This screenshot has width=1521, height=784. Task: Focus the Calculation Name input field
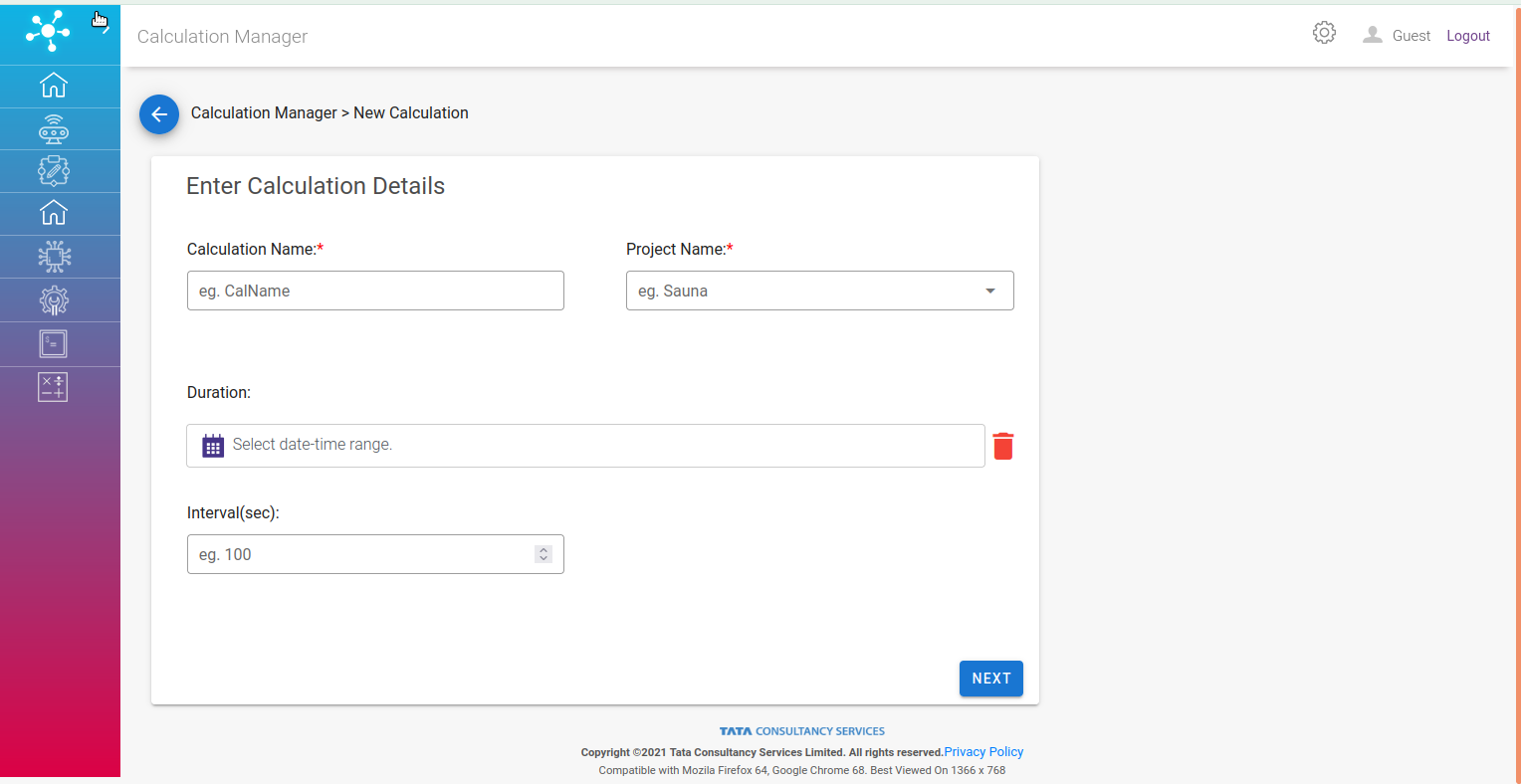375,291
